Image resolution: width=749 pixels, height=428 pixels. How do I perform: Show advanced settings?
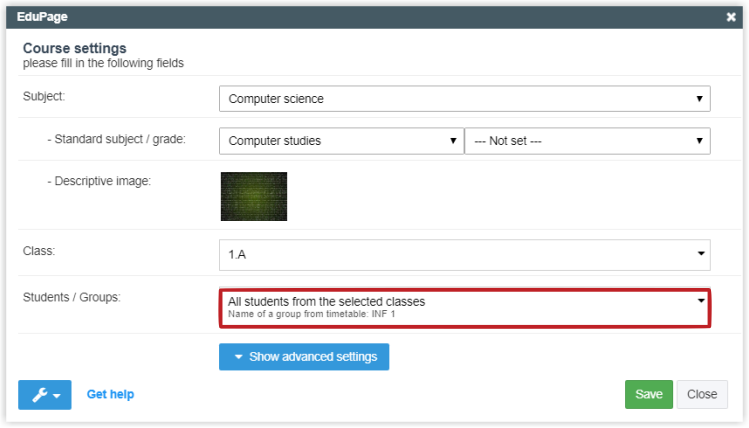click(x=304, y=357)
